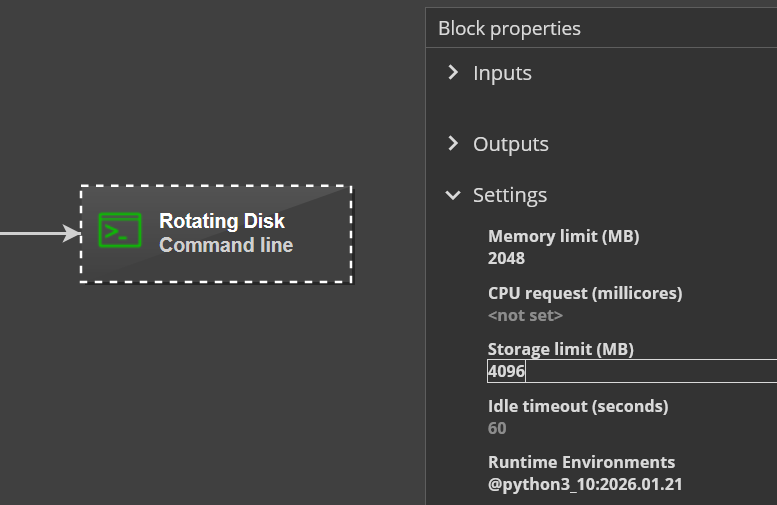Expand the Outputs section chevron
This screenshot has width=777, height=505.
(x=453, y=144)
